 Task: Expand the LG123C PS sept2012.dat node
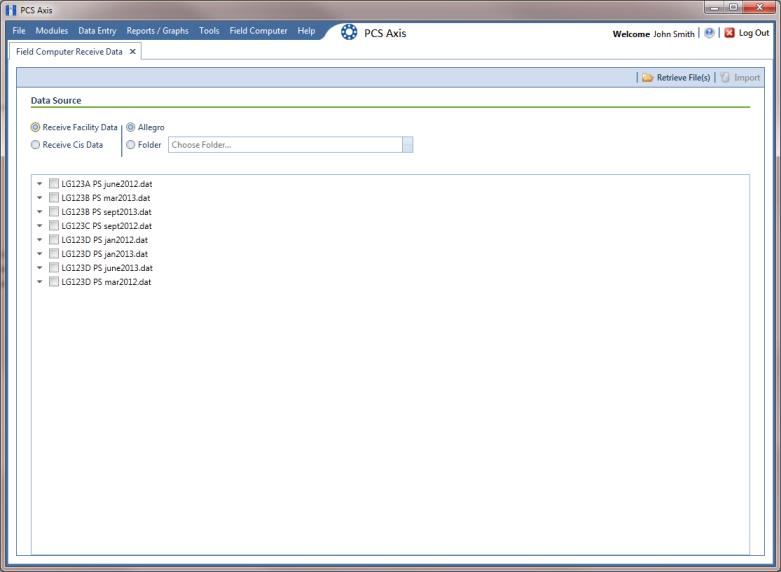click(39, 226)
